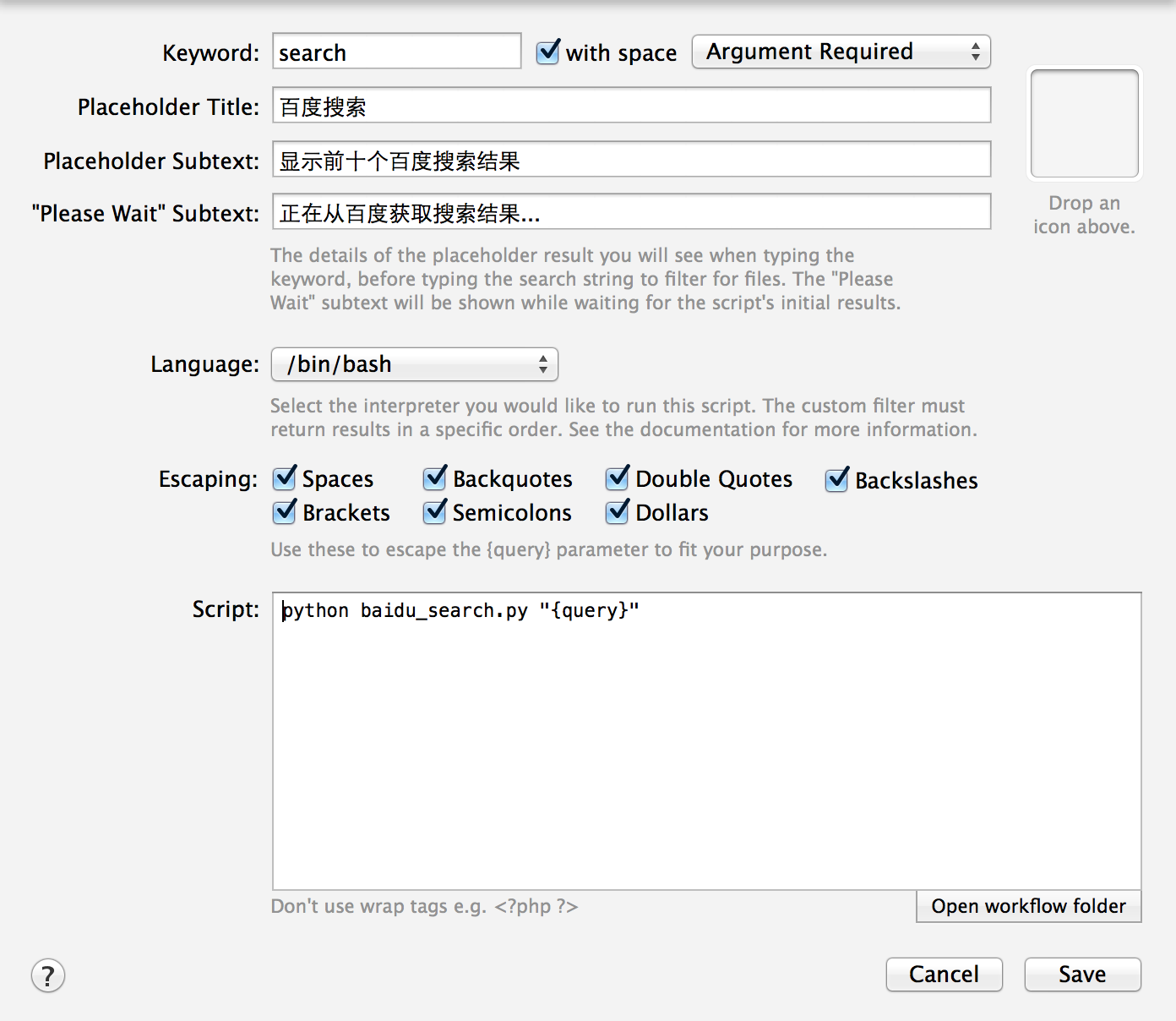Toggle the Double Quotes escaping checkbox
Screen dimensions: 1176x1021
coord(618,478)
